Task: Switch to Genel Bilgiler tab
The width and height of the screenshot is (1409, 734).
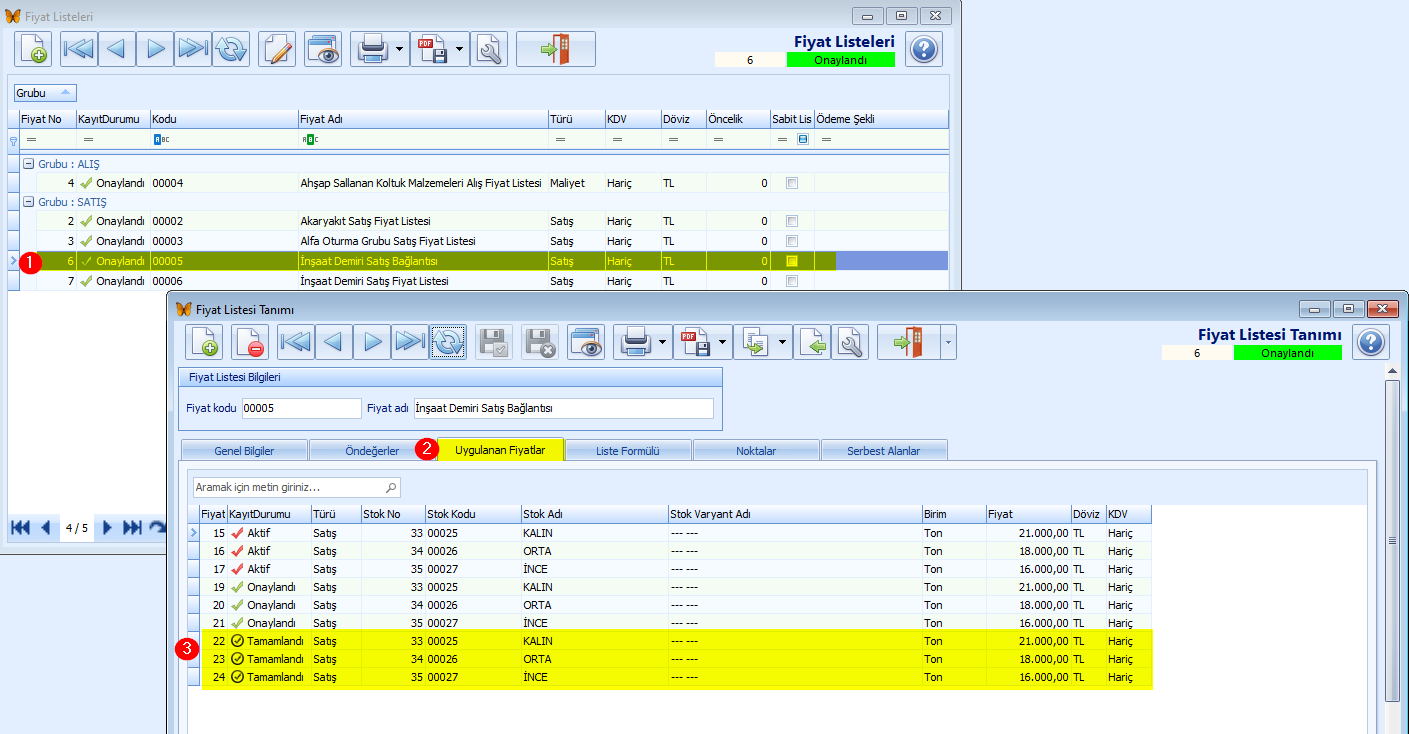Action: [244, 451]
